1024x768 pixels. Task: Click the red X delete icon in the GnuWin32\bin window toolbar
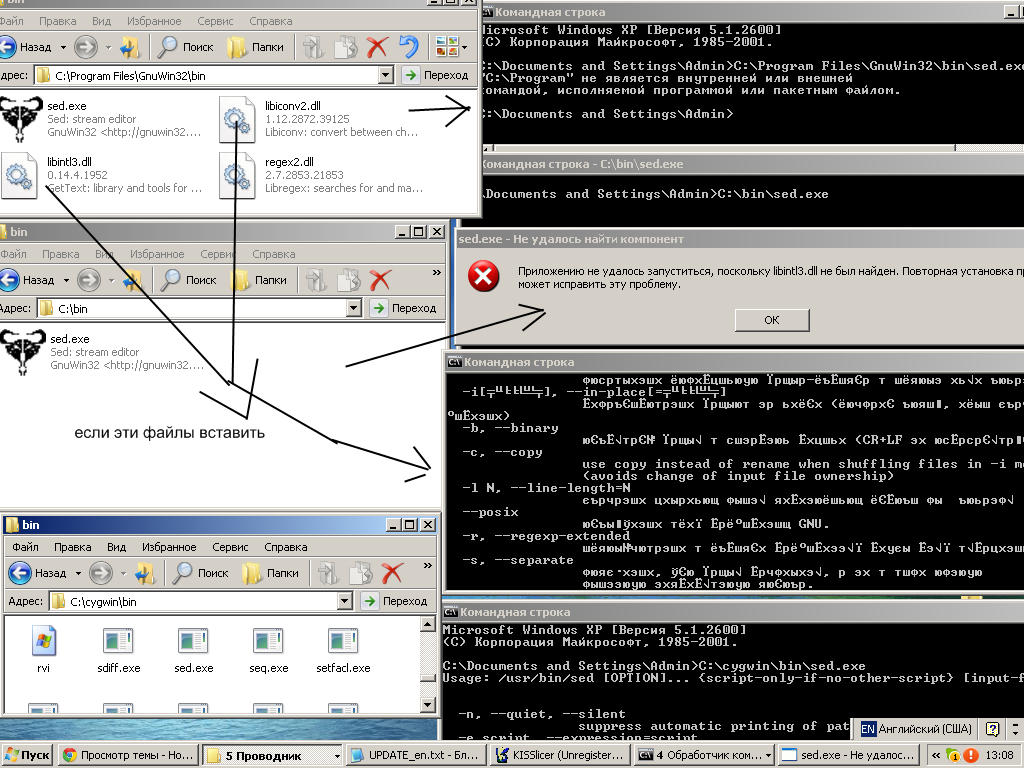377,46
